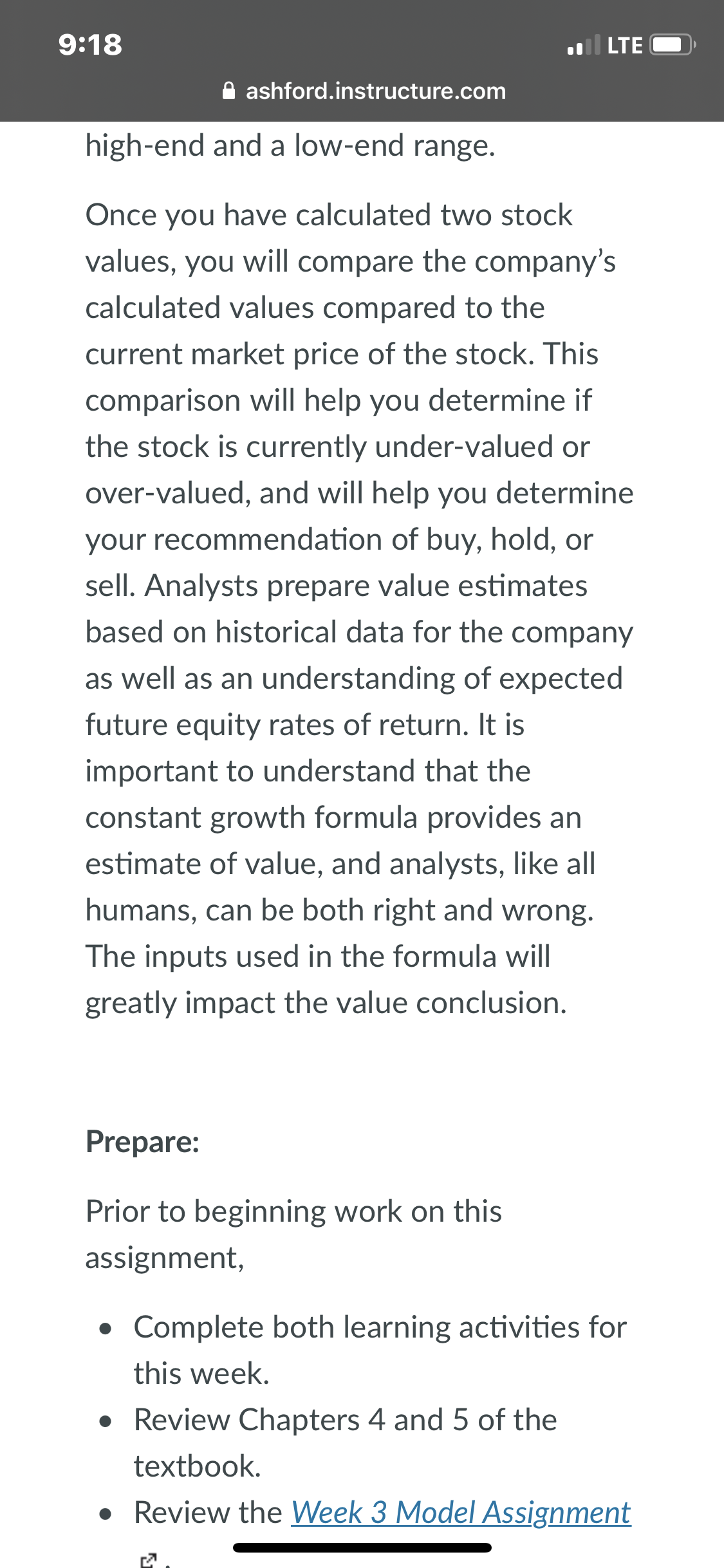Tap the ashford.instructure.com address bar
This screenshot has width=724, height=1568.
point(364,91)
